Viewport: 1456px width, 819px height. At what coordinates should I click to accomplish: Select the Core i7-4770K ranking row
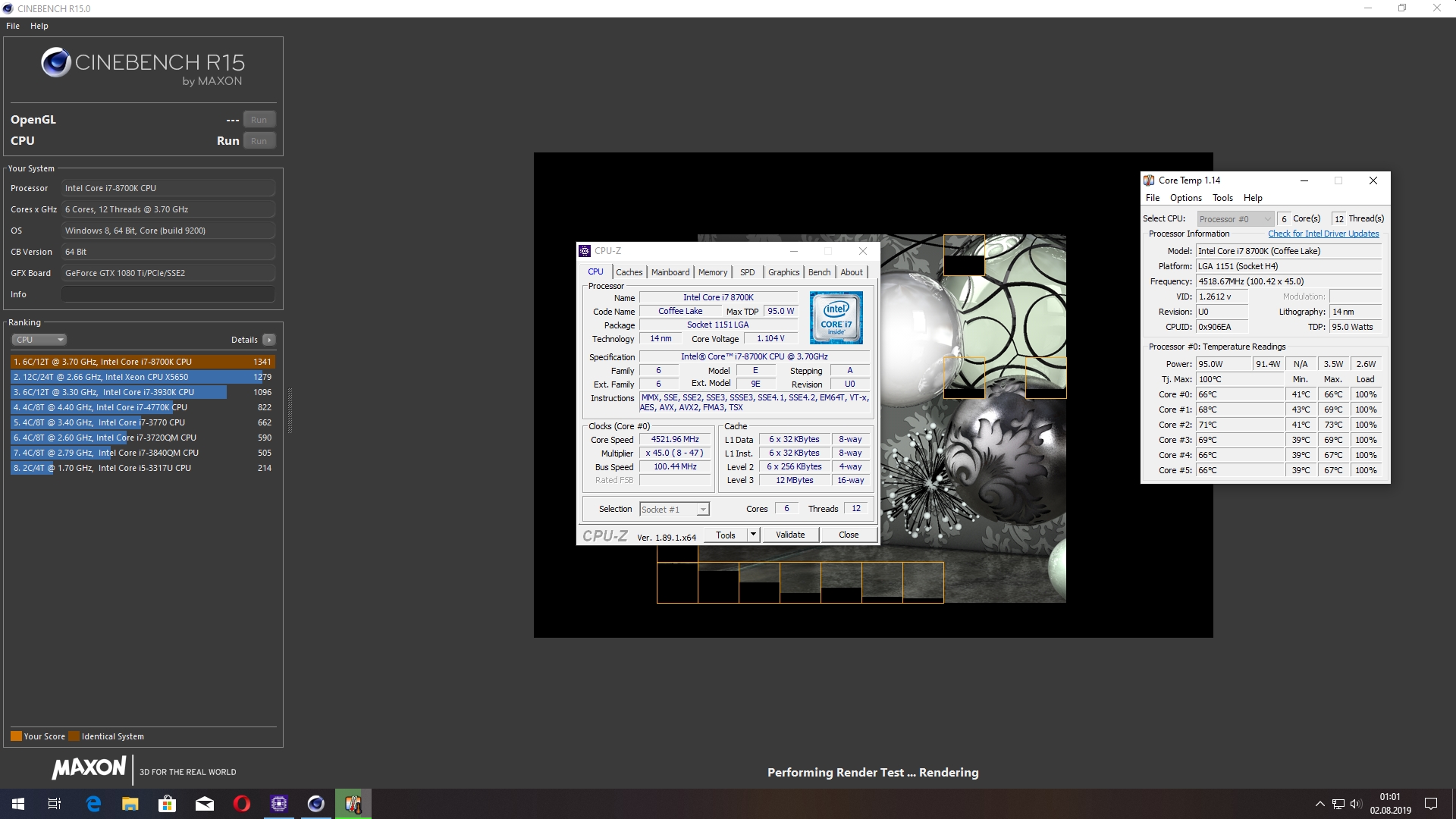point(143,407)
